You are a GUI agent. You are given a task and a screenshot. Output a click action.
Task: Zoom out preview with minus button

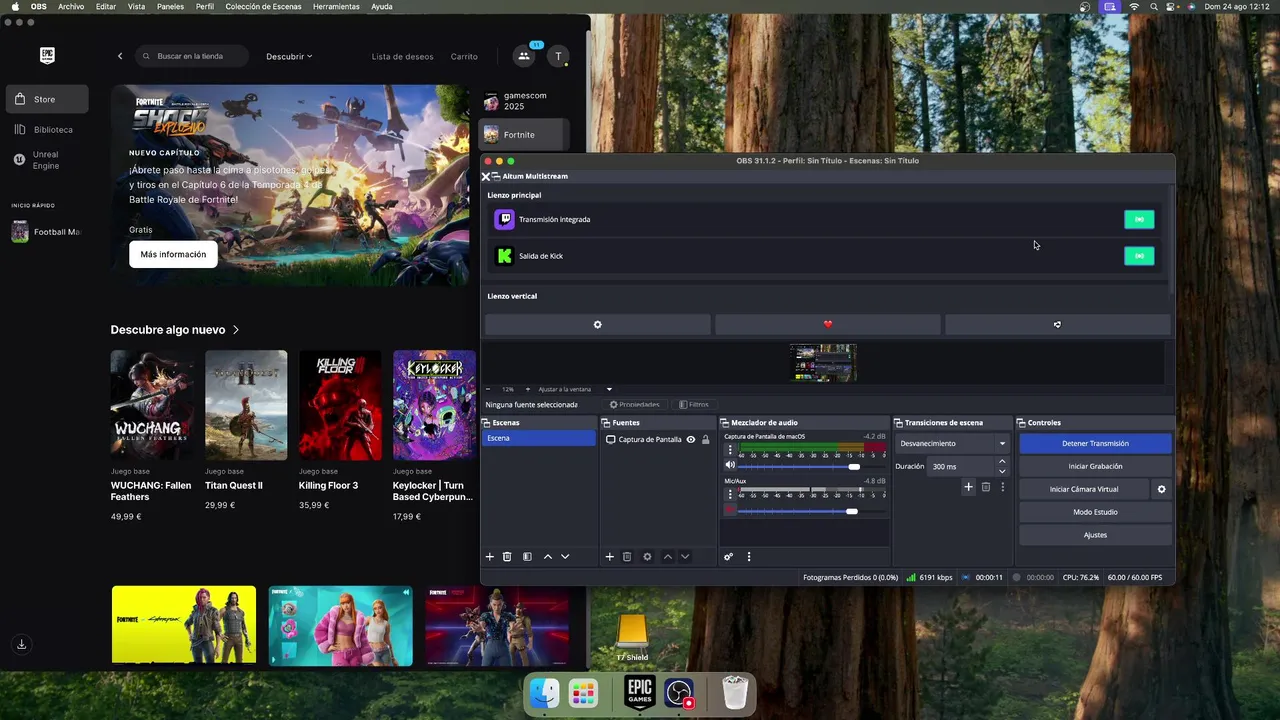[488, 389]
